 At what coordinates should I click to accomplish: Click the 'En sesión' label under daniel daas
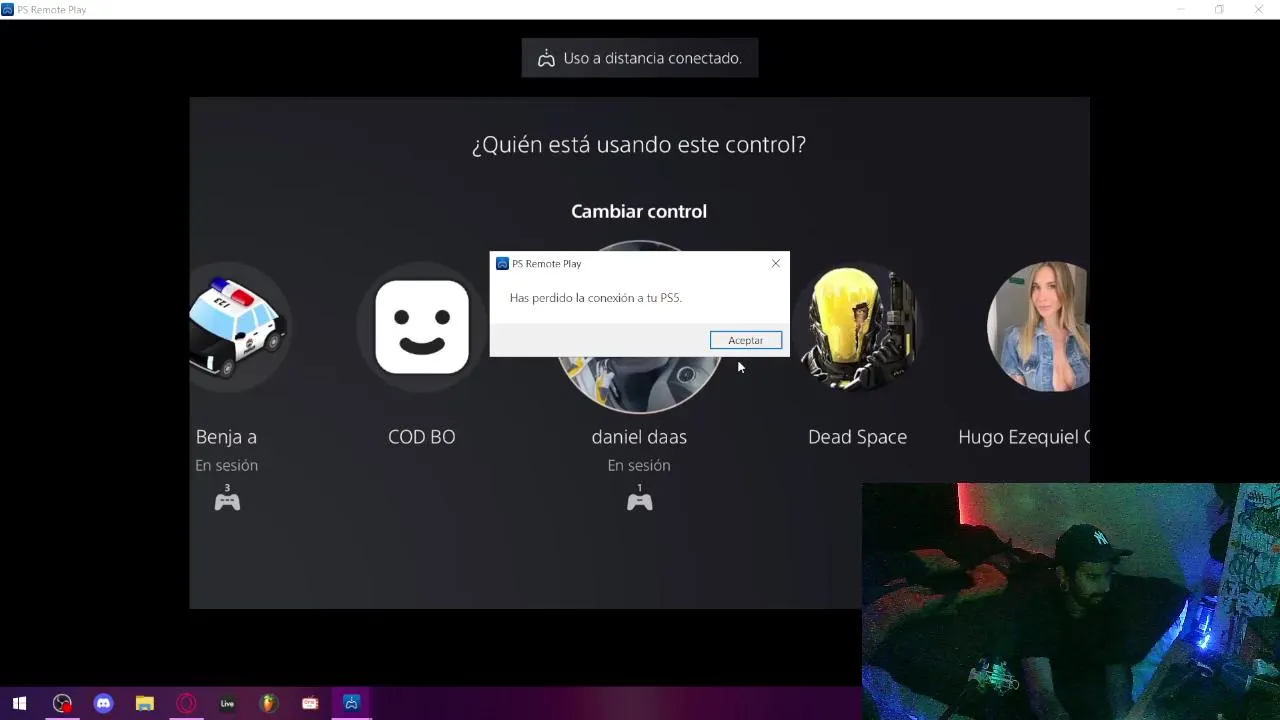[639, 465]
